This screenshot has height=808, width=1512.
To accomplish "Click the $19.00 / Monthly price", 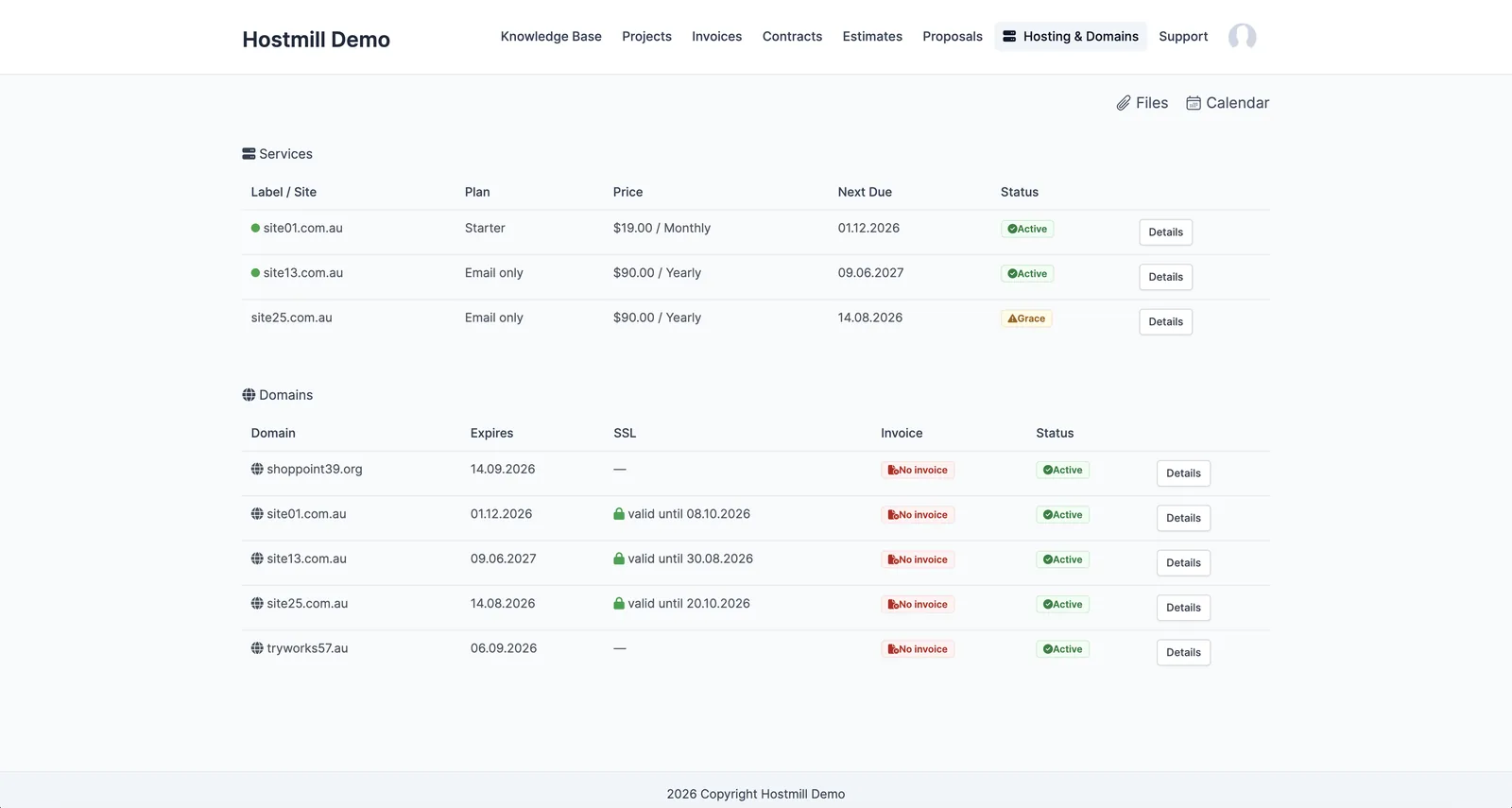I will coord(661,228).
